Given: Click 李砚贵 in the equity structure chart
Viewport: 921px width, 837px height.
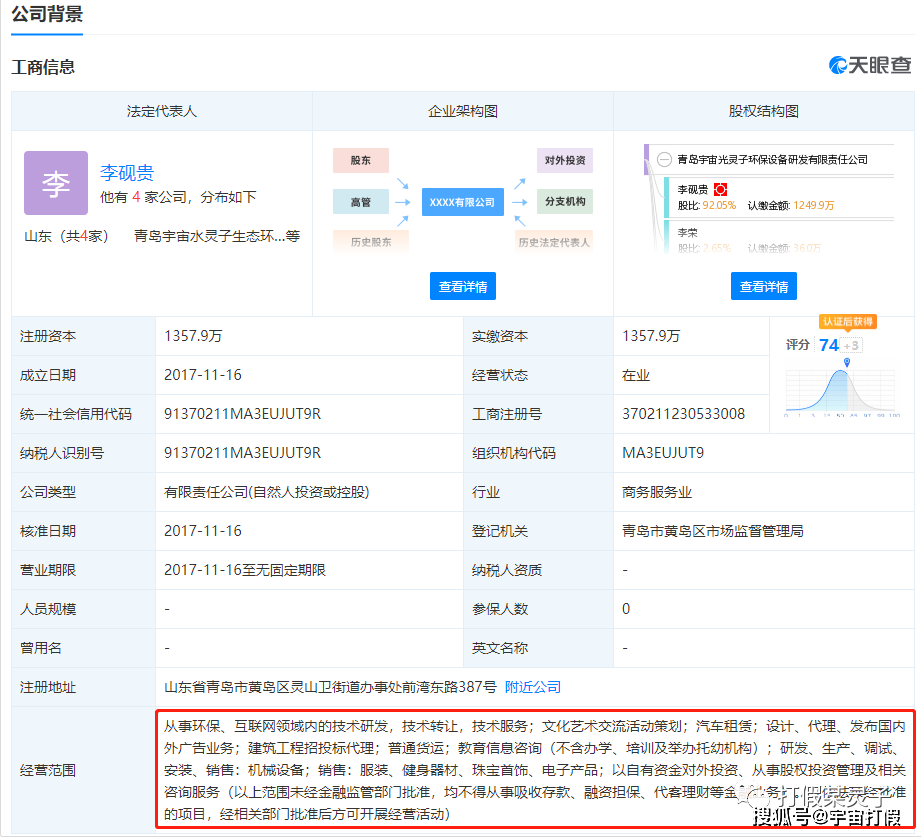Looking at the screenshot, I should coord(693,190).
